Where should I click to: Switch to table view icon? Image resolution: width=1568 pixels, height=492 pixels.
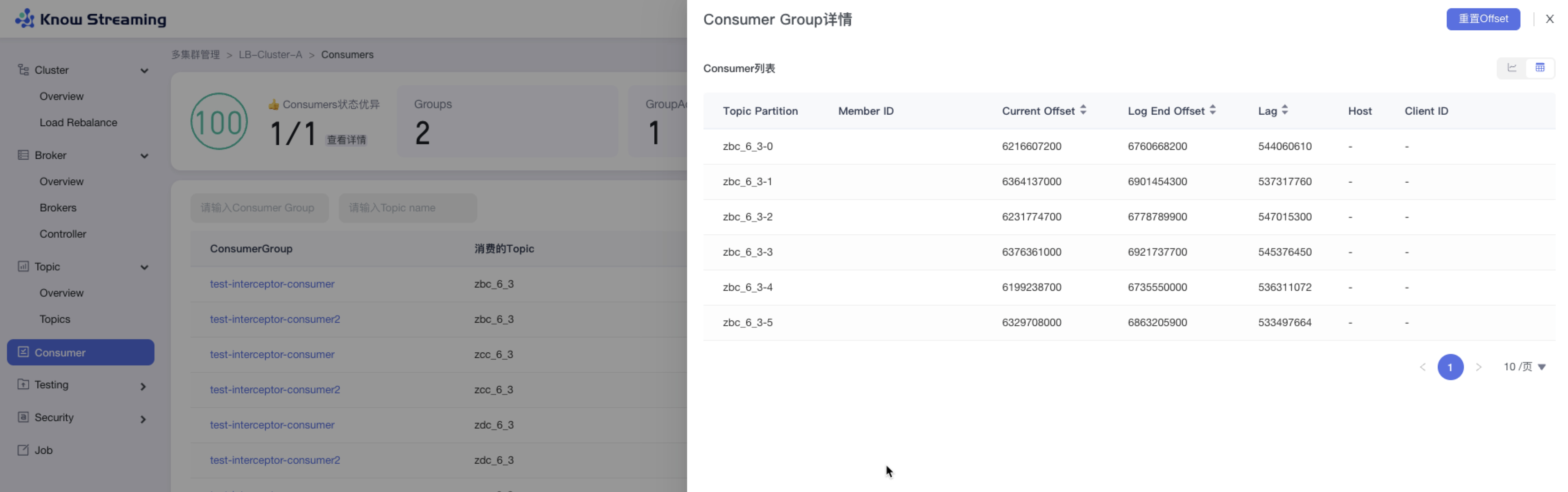(1539, 68)
